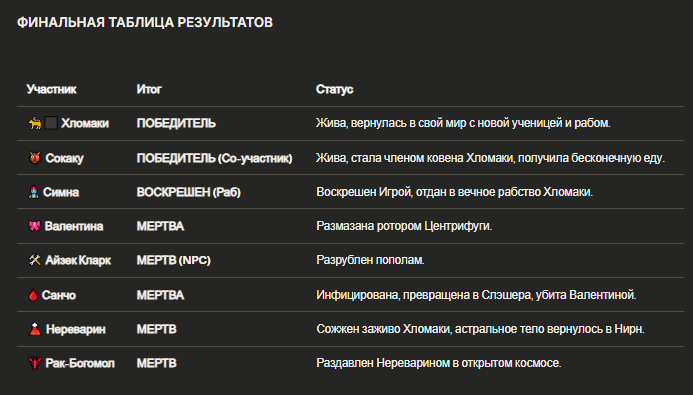693x395 pixels.
Task: Click the crossed tools icon by Айзек Кларк
Action: 35,260
